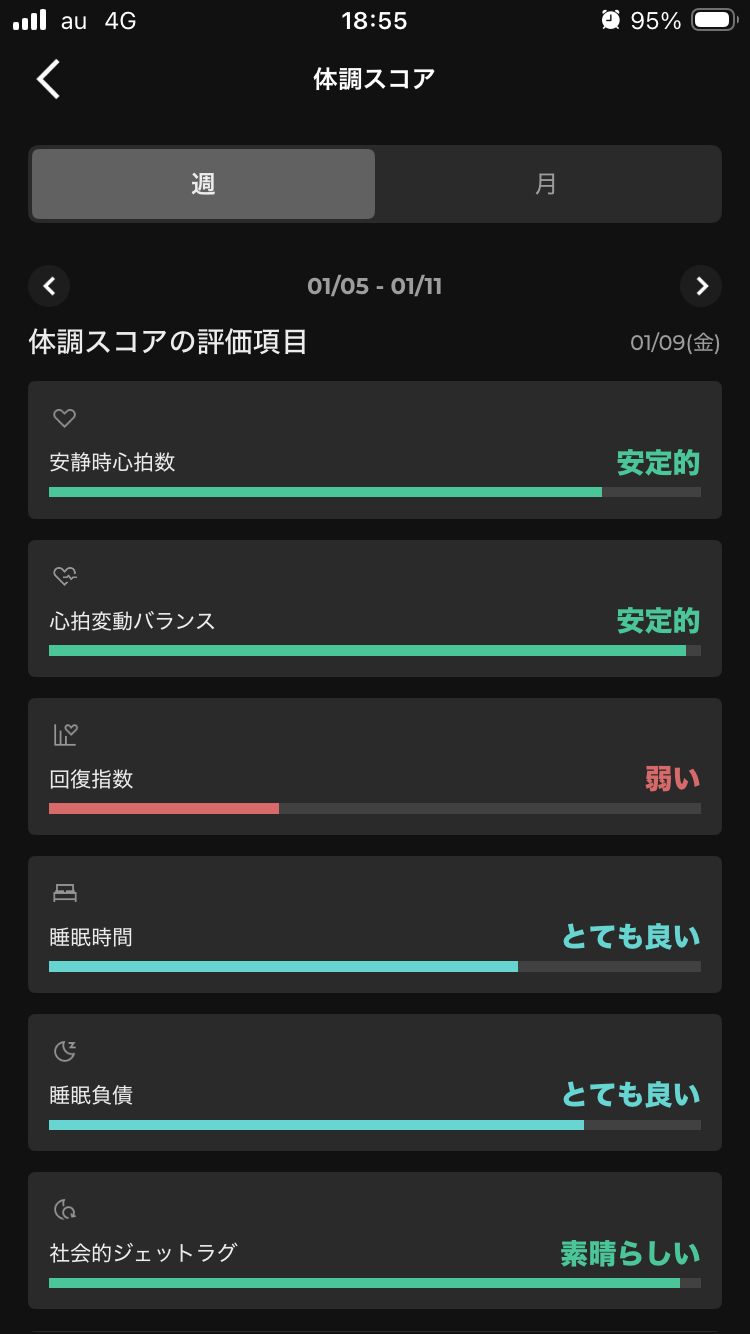Tap the heartbeat icon for 心拍変動バランス
The image size is (750, 1334).
(65, 576)
